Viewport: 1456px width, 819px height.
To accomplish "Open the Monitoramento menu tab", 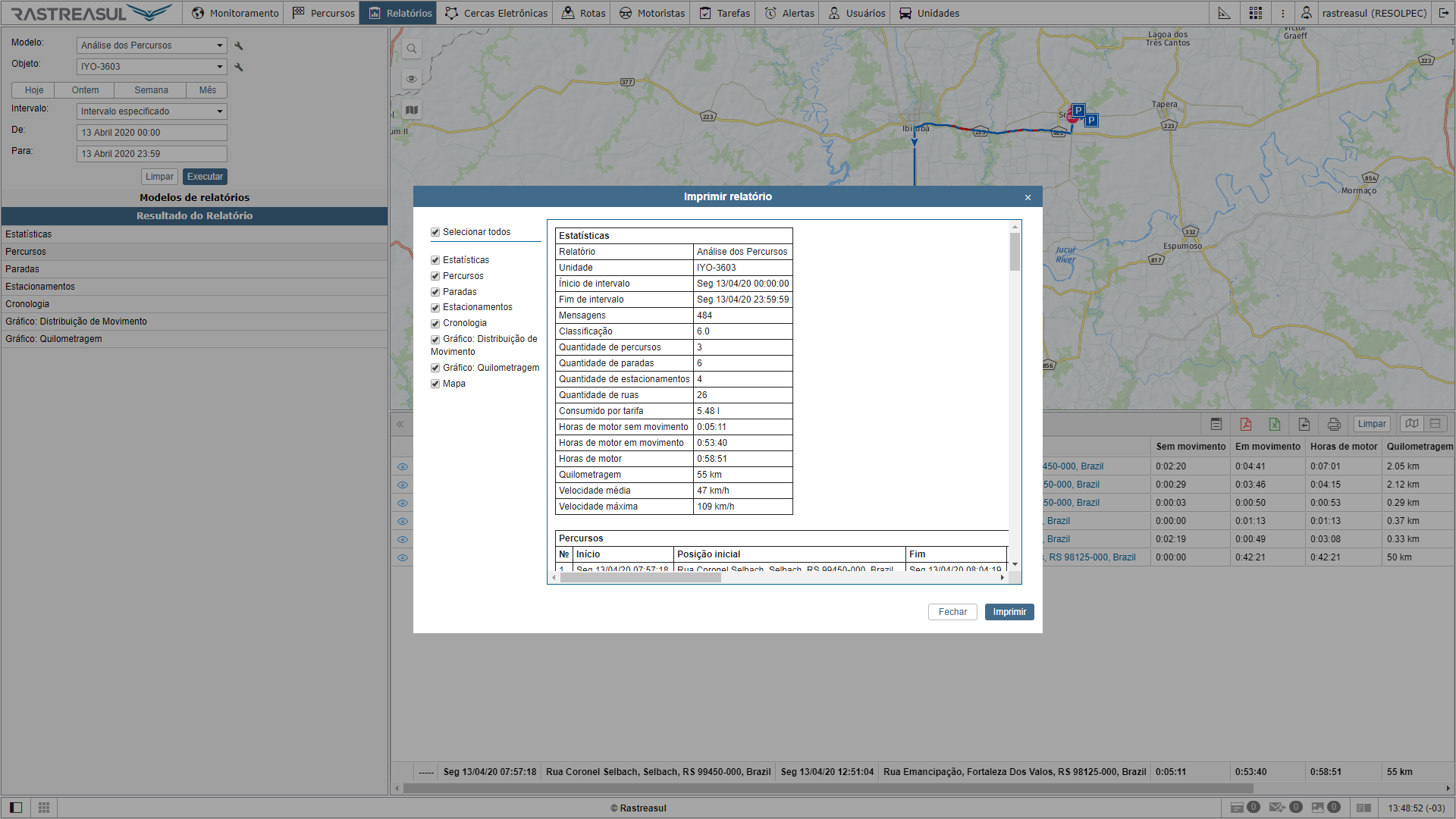I will [x=235, y=13].
